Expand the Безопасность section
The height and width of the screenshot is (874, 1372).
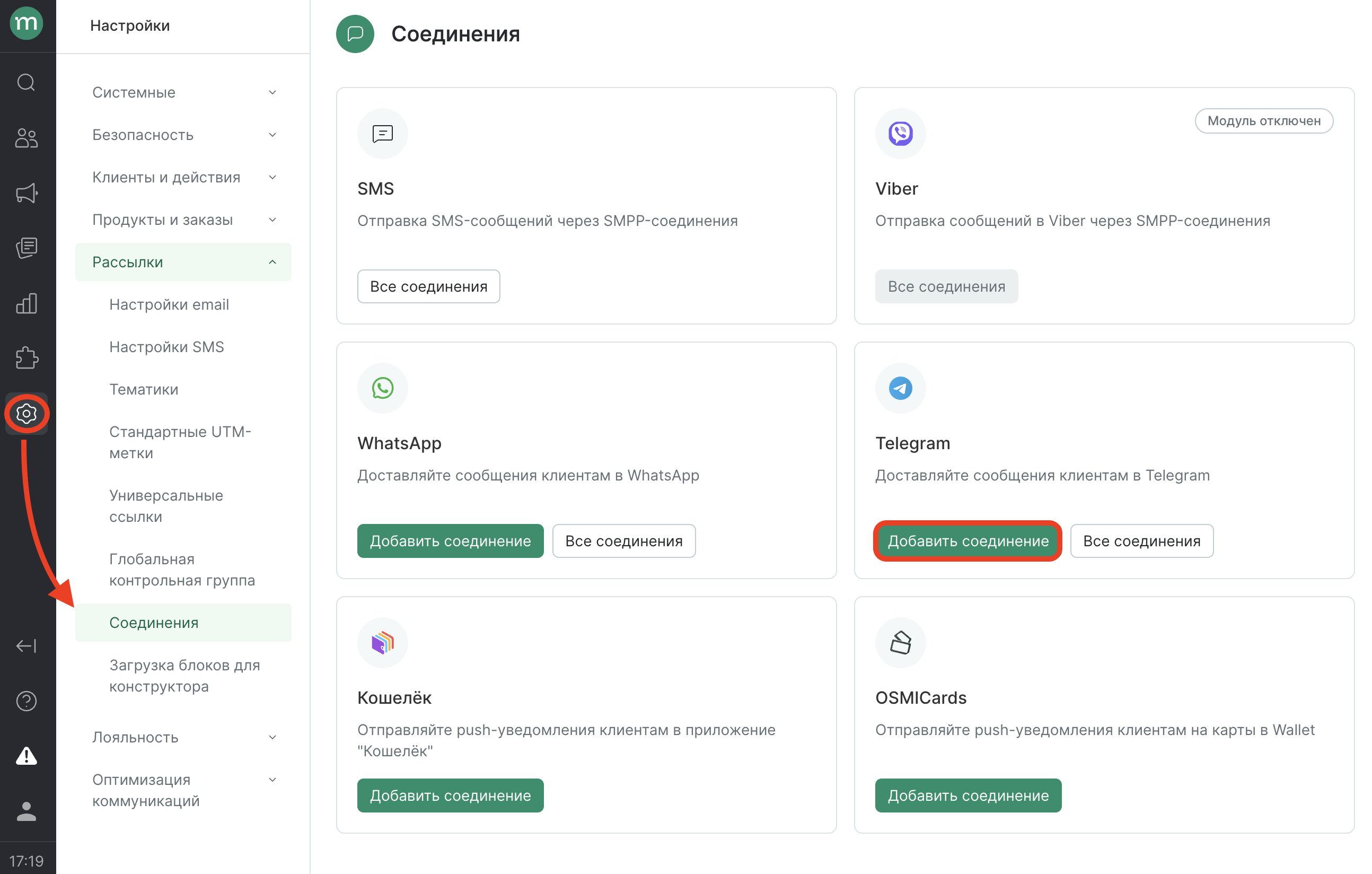click(x=182, y=135)
